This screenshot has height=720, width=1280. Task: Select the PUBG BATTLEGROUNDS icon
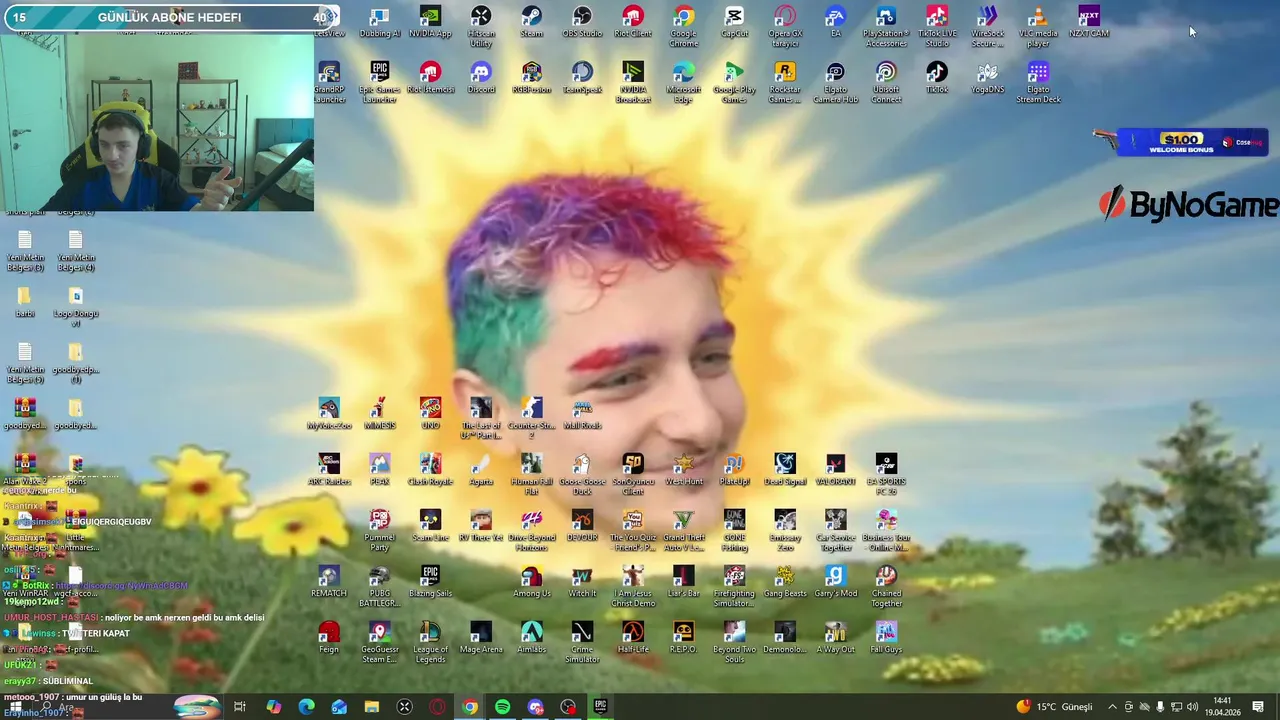[379, 586]
